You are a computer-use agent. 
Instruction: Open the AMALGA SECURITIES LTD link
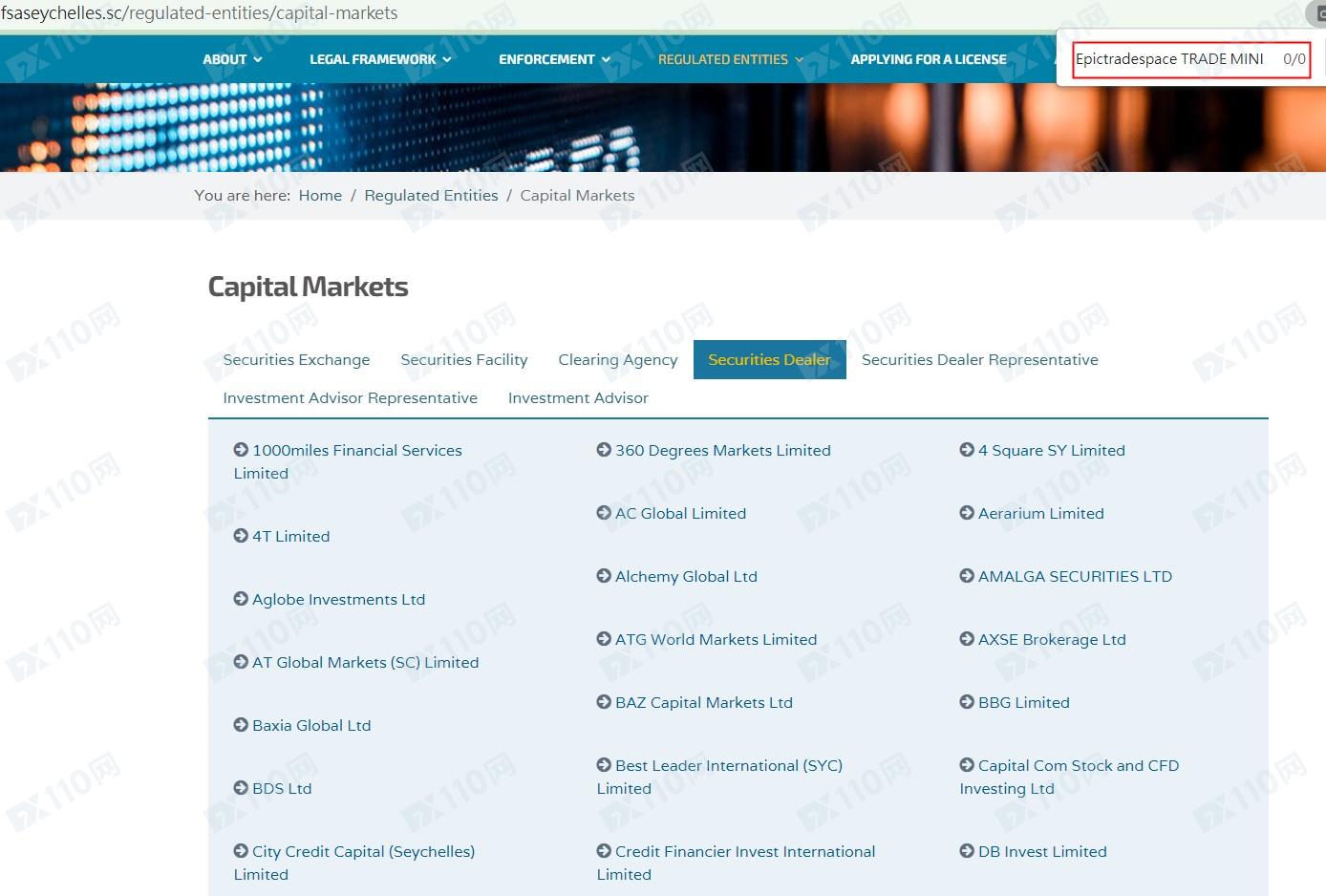(x=1074, y=576)
